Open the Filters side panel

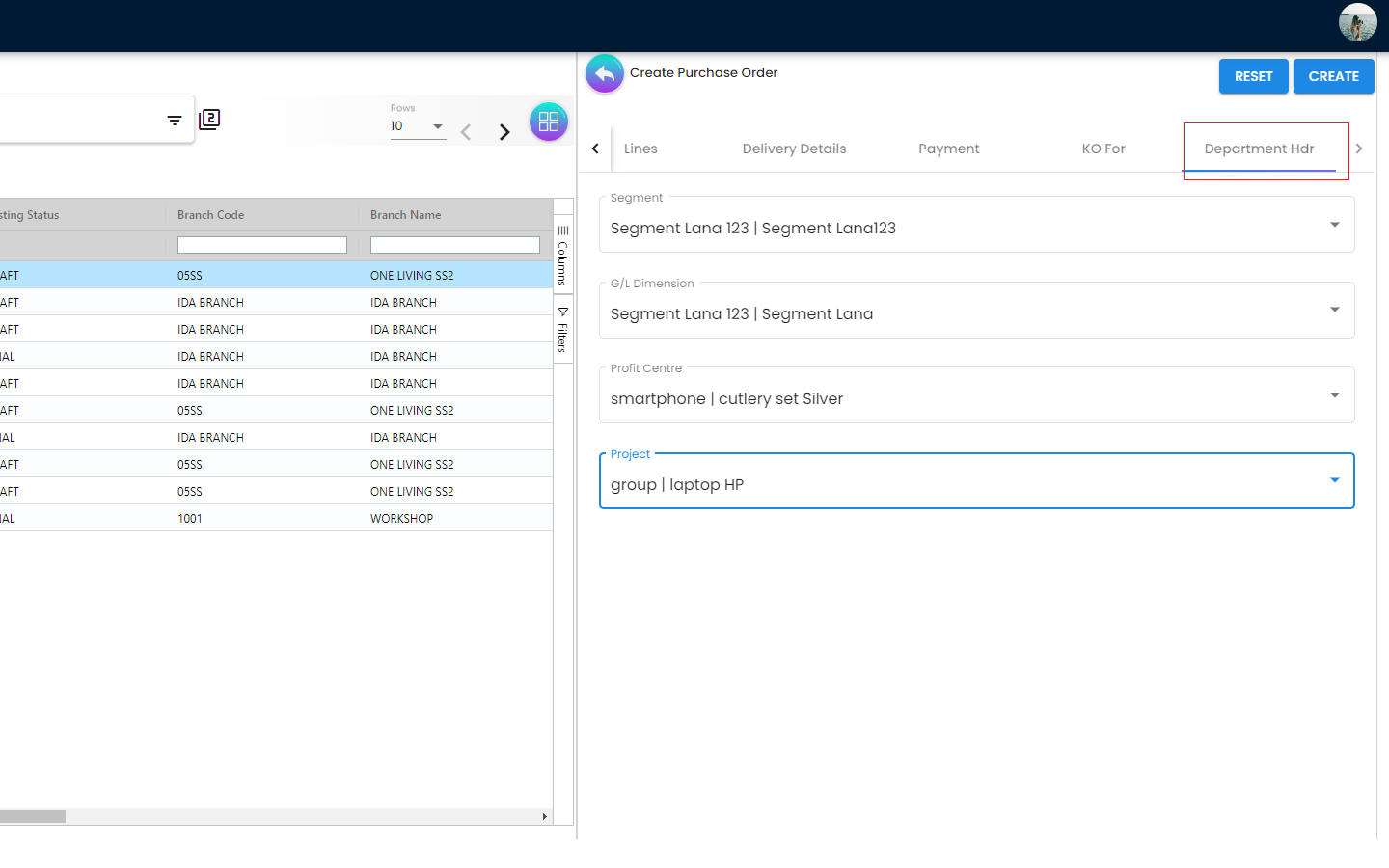tap(563, 330)
